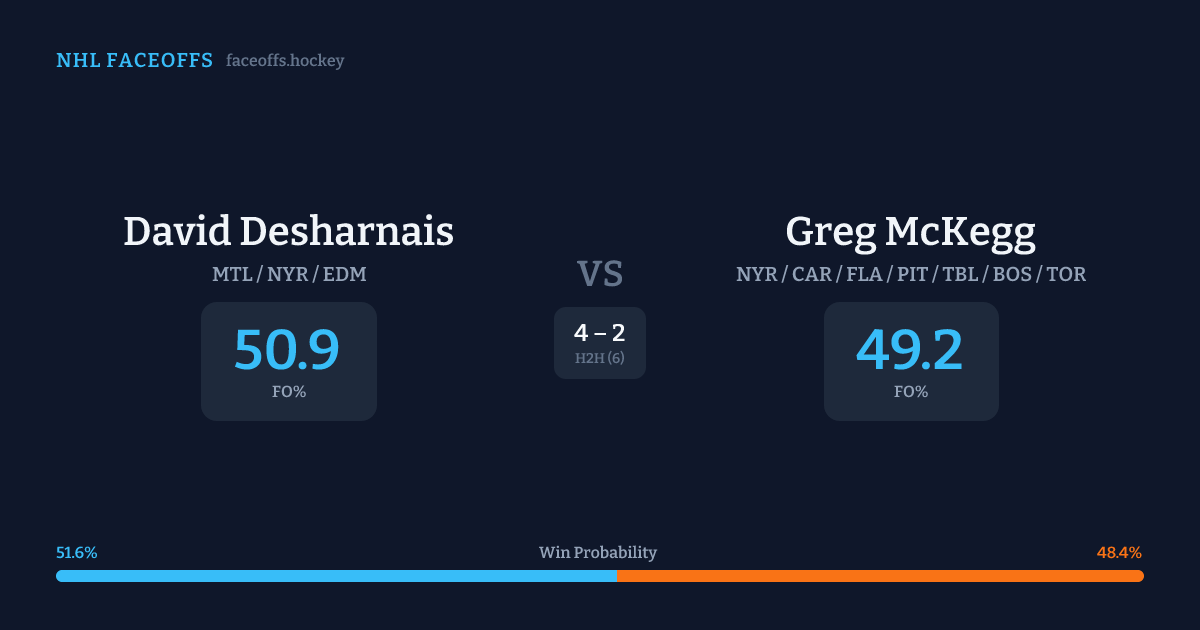Click the NHL FACEOFFS header title

tap(134, 61)
